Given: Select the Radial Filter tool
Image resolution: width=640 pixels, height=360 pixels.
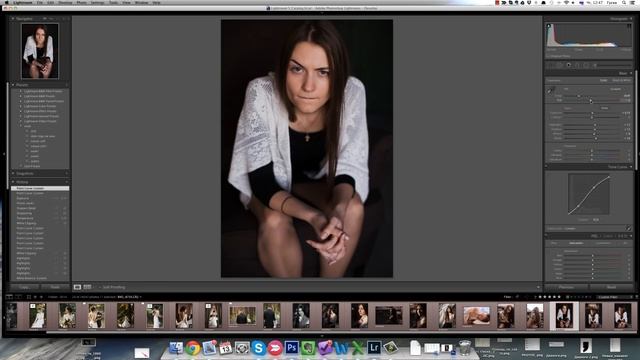Looking at the screenshot, I should (586, 65).
